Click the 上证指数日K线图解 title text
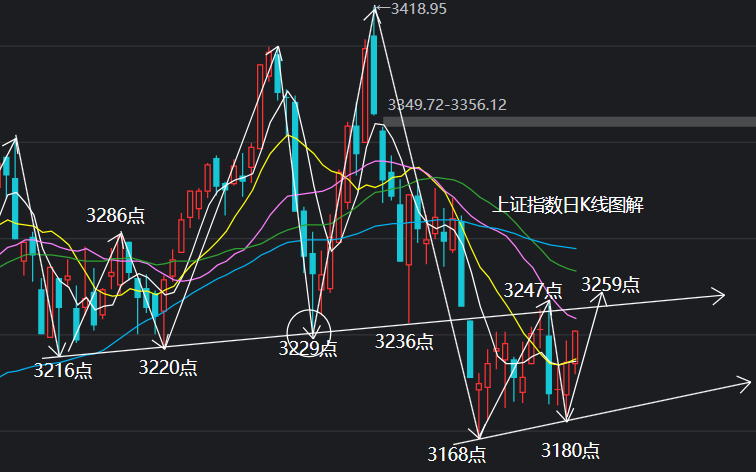 [x=568, y=204]
